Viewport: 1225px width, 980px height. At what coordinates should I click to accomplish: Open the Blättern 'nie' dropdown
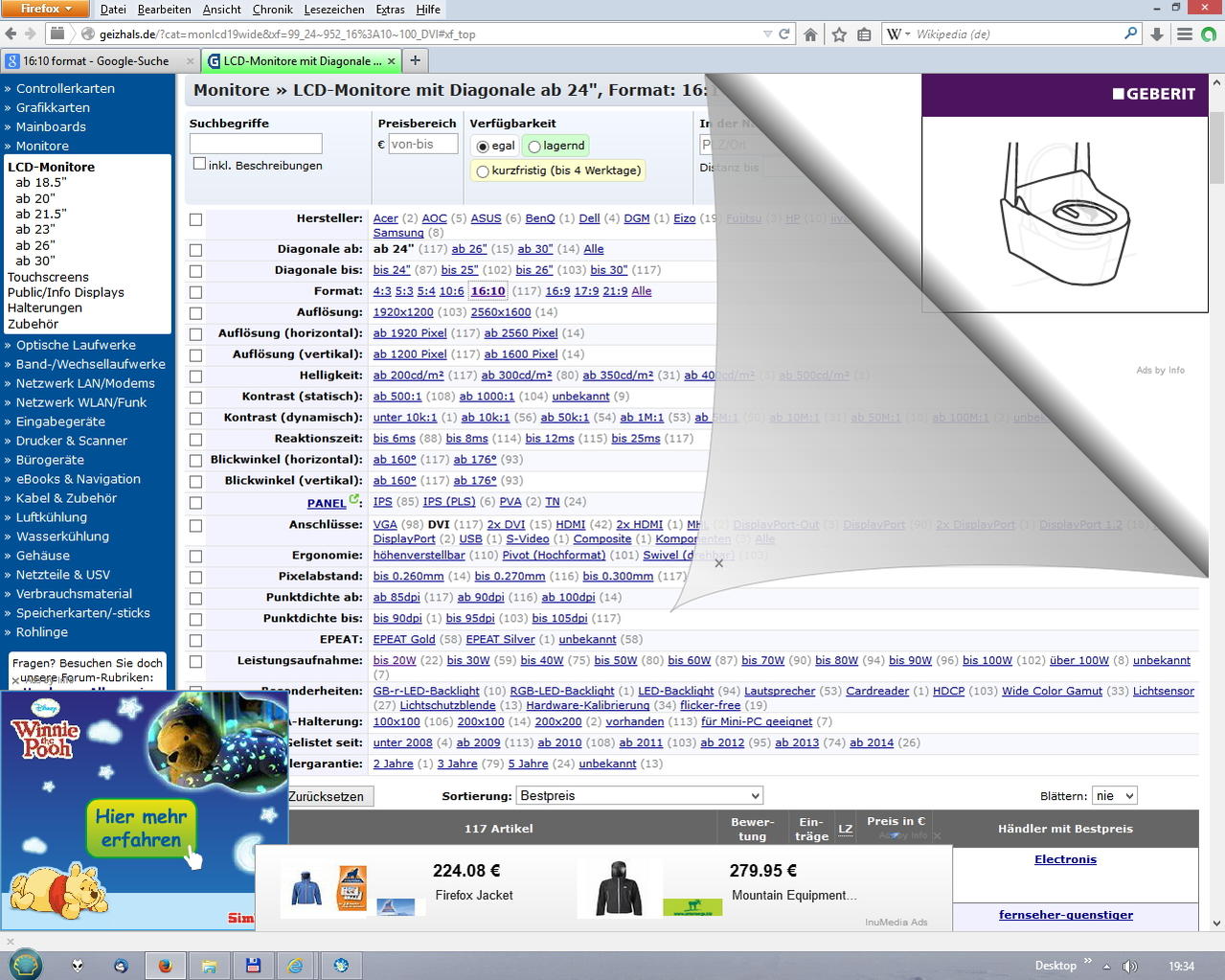(x=1115, y=796)
